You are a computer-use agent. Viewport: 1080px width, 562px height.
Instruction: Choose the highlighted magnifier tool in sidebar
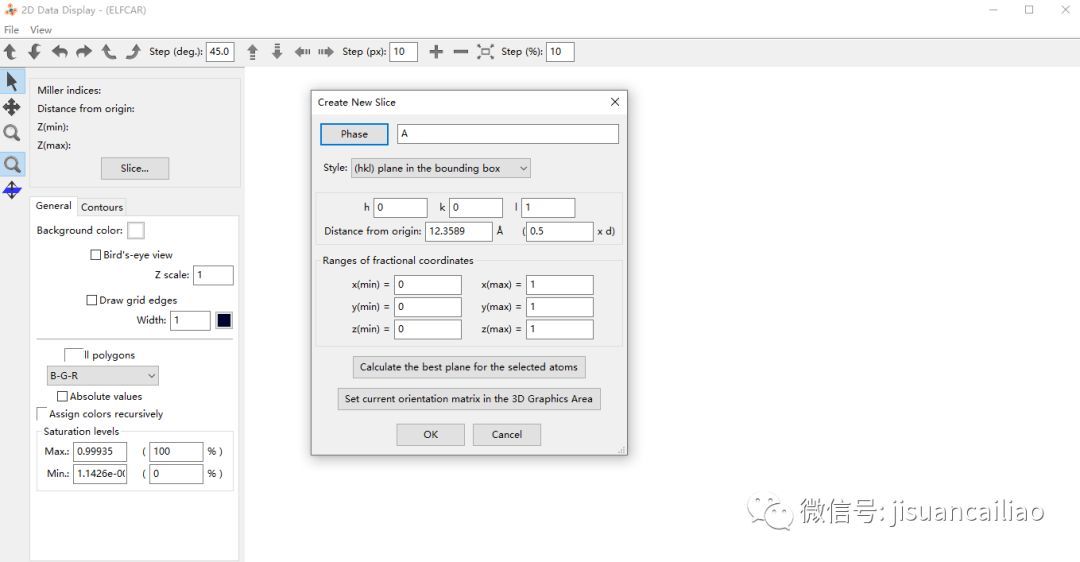click(12, 164)
